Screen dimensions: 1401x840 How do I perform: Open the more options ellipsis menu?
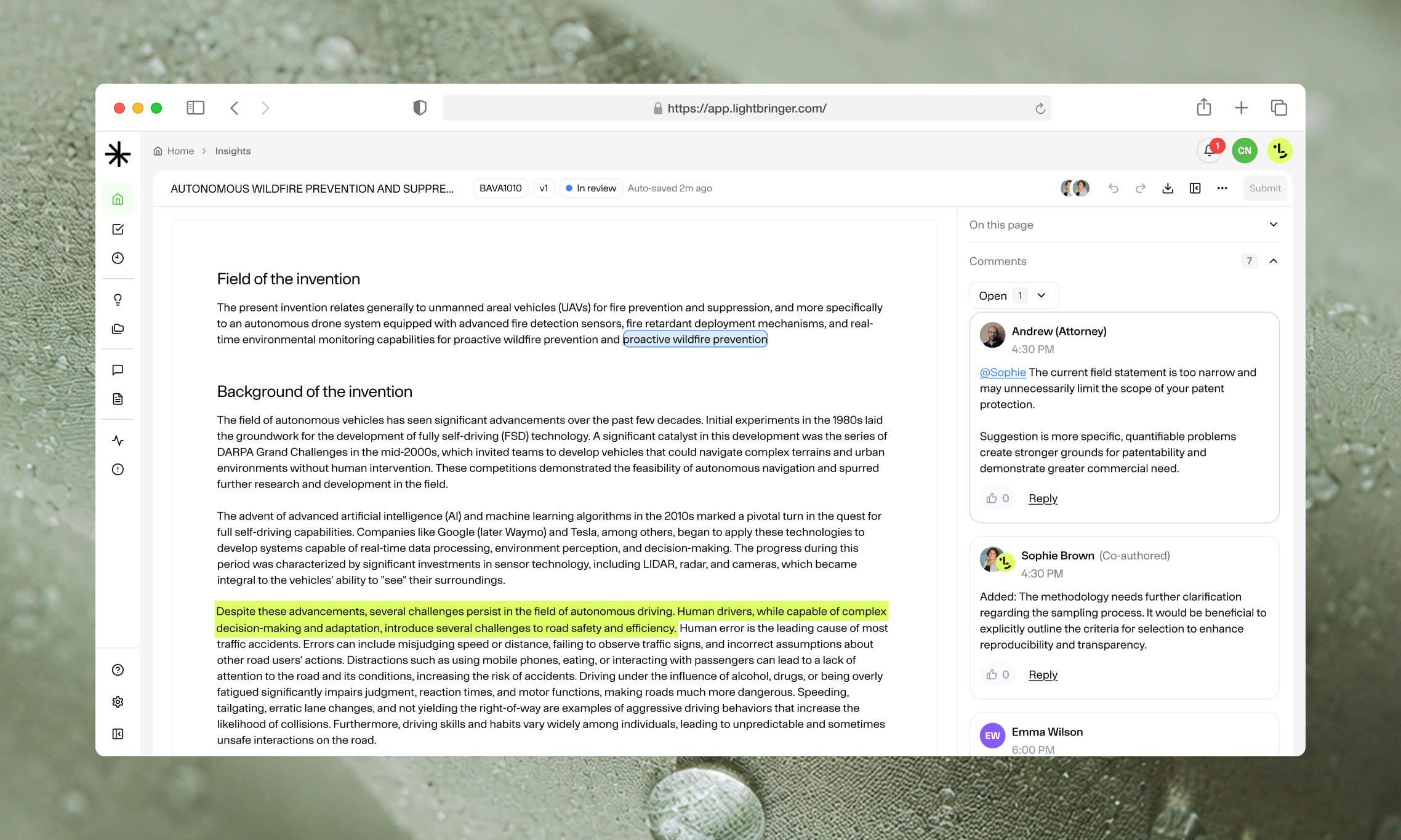coord(1222,188)
